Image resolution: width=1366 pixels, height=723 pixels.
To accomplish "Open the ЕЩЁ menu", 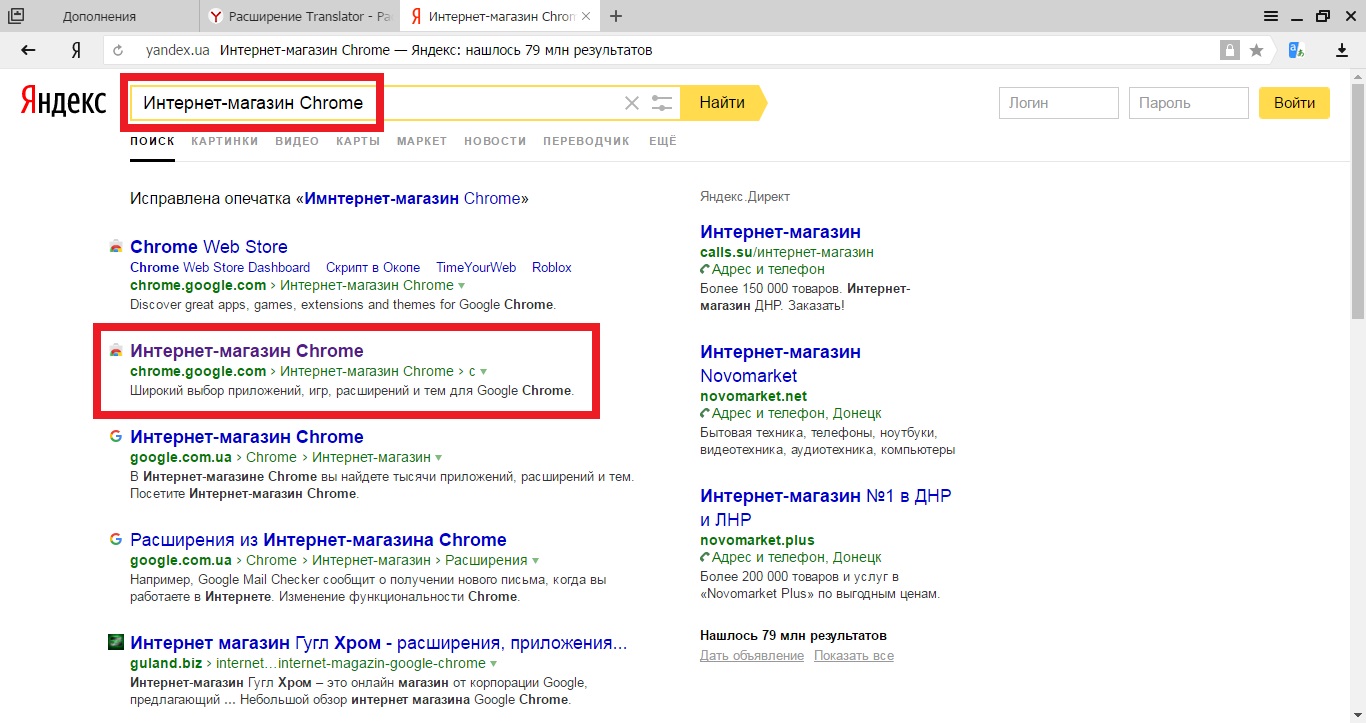I will click(663, 141).
